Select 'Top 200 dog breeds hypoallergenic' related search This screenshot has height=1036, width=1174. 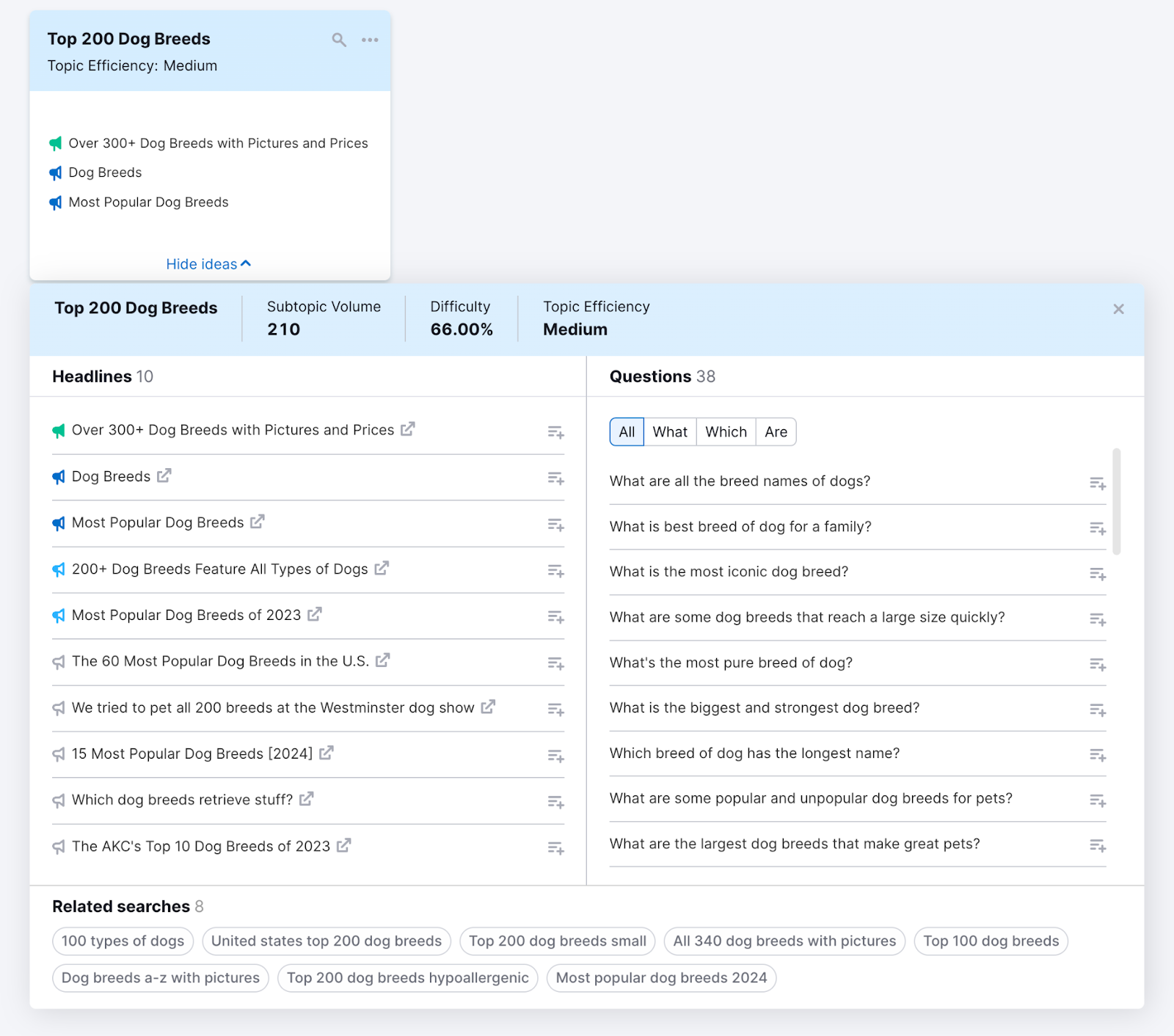(x=407, y=978)
